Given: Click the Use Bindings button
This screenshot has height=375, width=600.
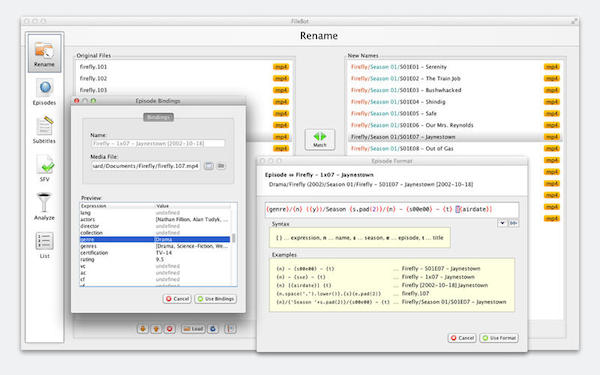Looking at the screenshot, I should tap(215, 299).
